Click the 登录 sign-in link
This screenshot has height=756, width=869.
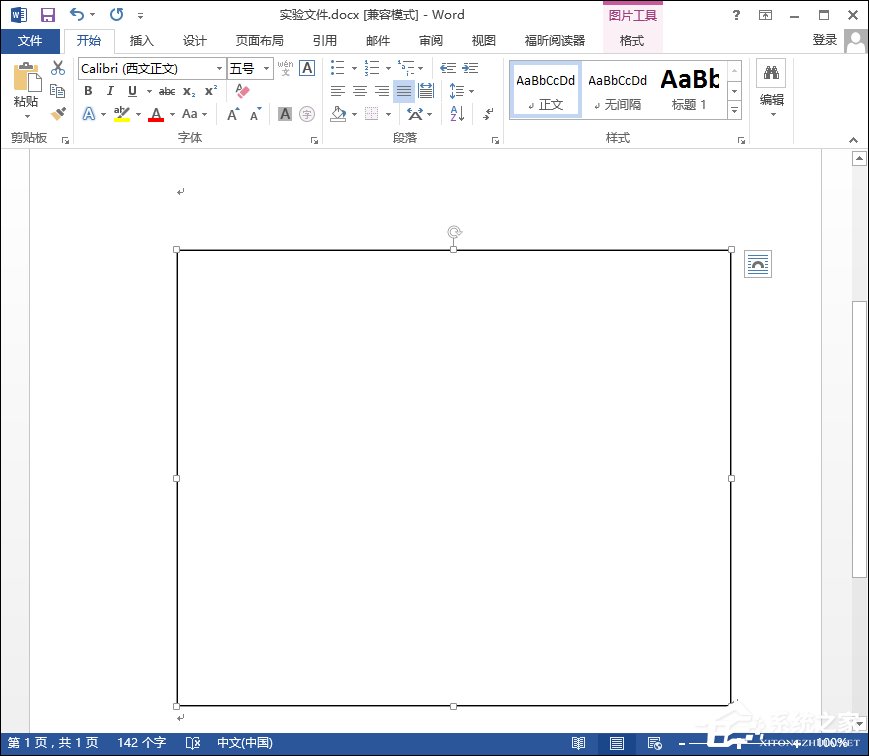[x=825, y=40]
